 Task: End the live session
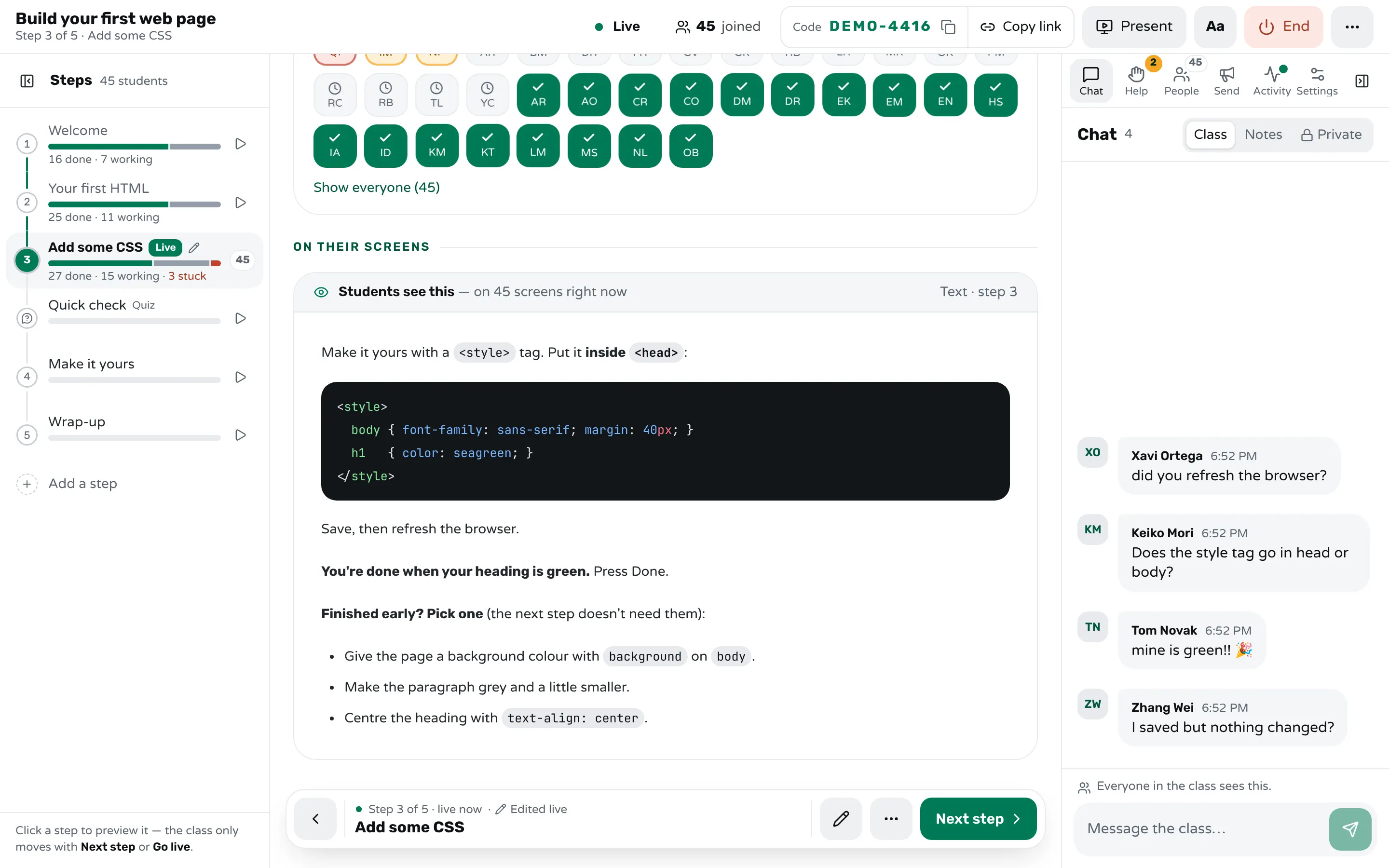pyautogui.click(x=1283, y=27)
